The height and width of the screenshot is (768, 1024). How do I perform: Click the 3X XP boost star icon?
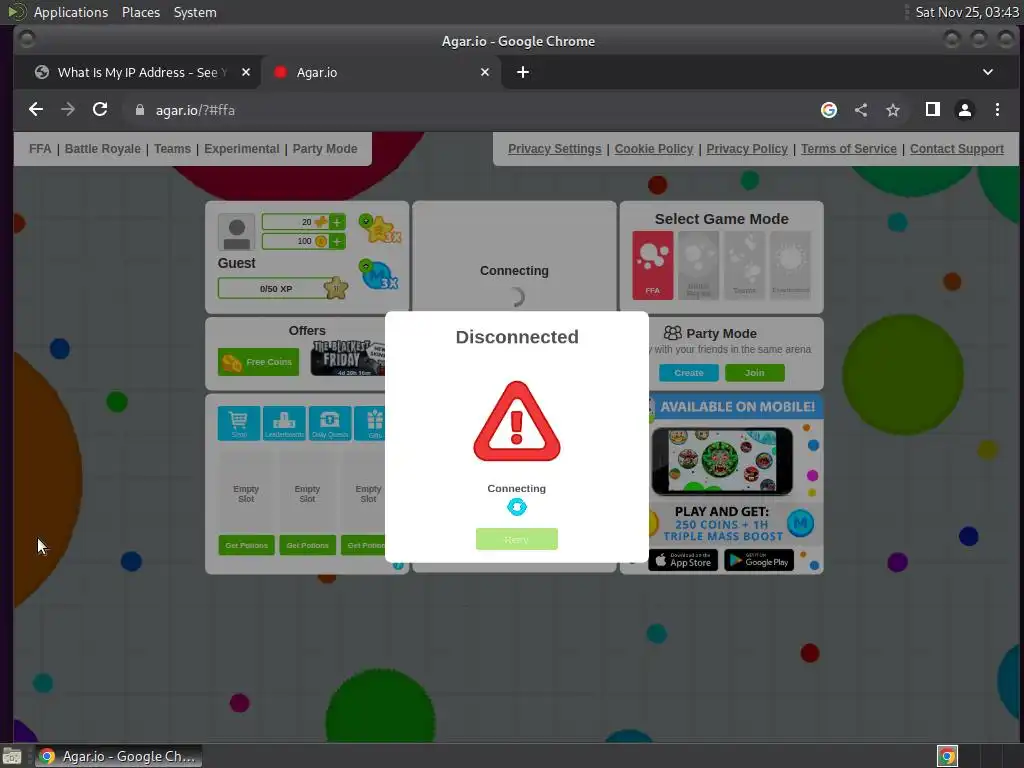[379, 229]
